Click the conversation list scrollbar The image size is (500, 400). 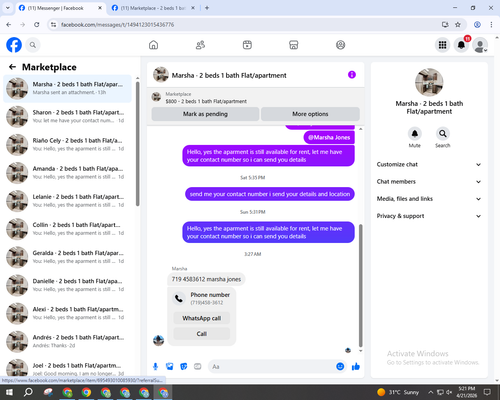coord(137,144)
